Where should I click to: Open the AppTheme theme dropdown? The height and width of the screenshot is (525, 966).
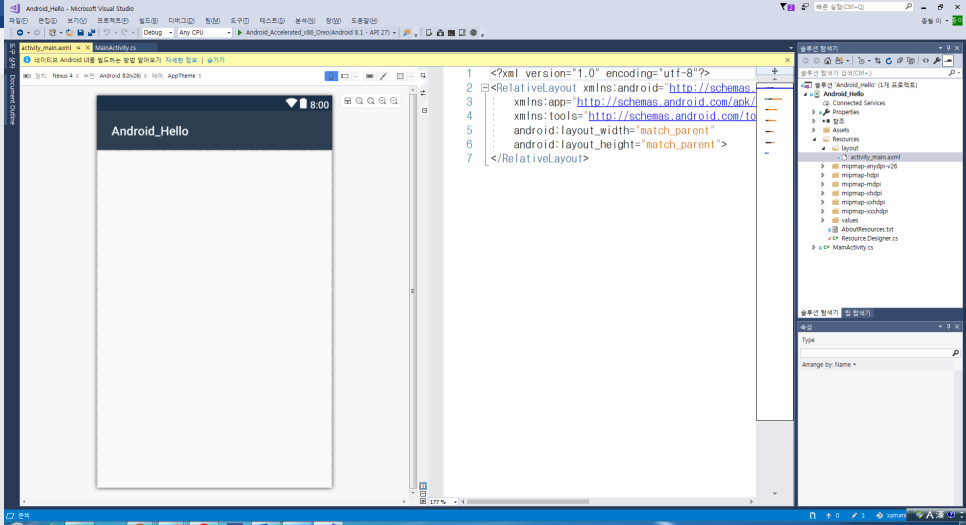point(184,76)
